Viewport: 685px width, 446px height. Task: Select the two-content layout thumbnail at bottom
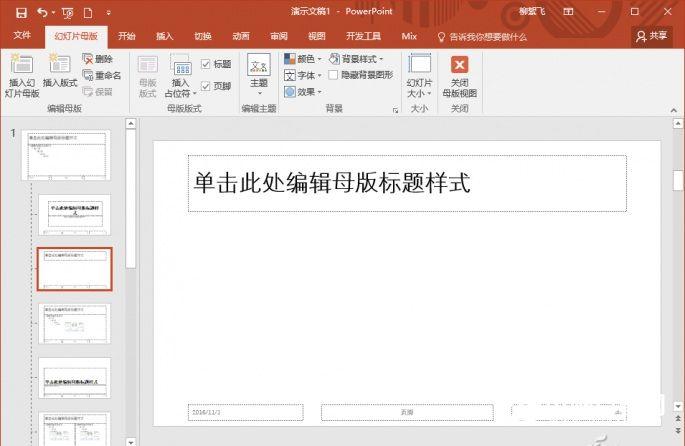click(x=75, y=429)
